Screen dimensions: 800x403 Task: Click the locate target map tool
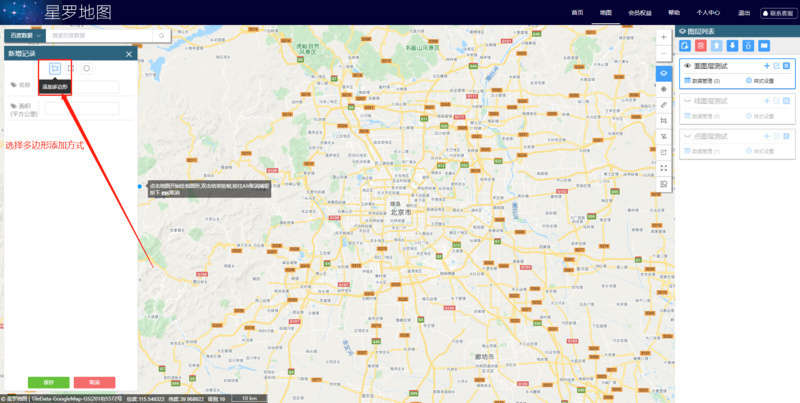click(x=664, y=89)
